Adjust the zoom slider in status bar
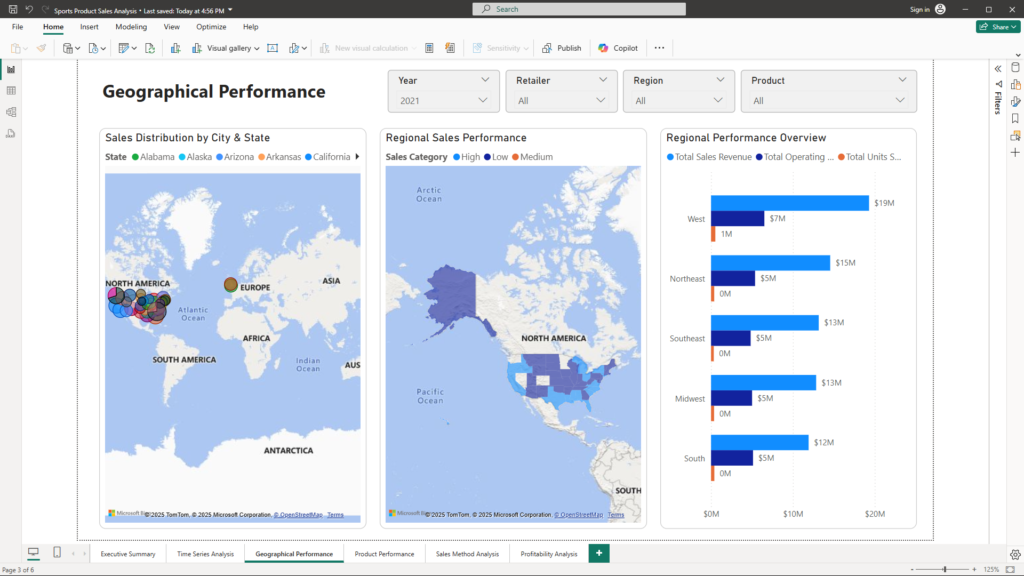Screen dimensions: 1024x576 coord(945,569)
